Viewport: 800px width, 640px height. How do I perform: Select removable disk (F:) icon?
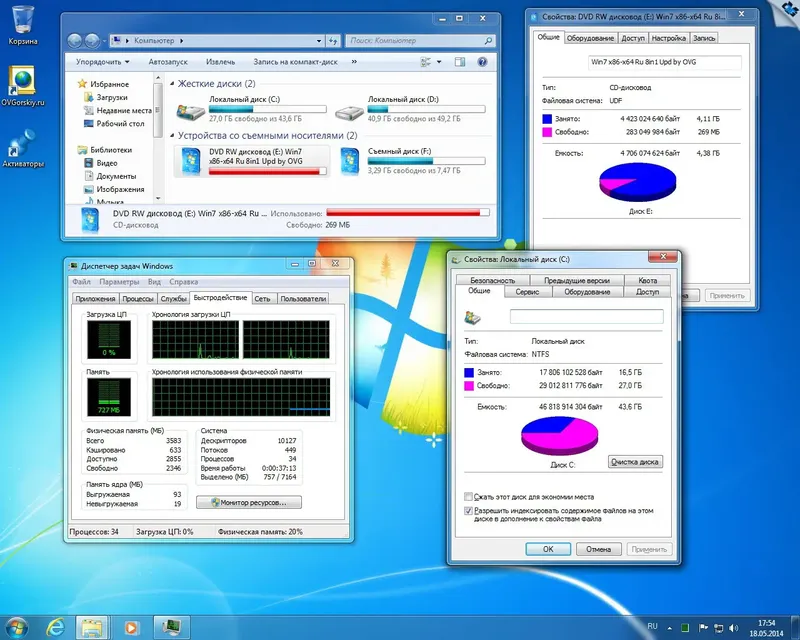pos(350,161)
